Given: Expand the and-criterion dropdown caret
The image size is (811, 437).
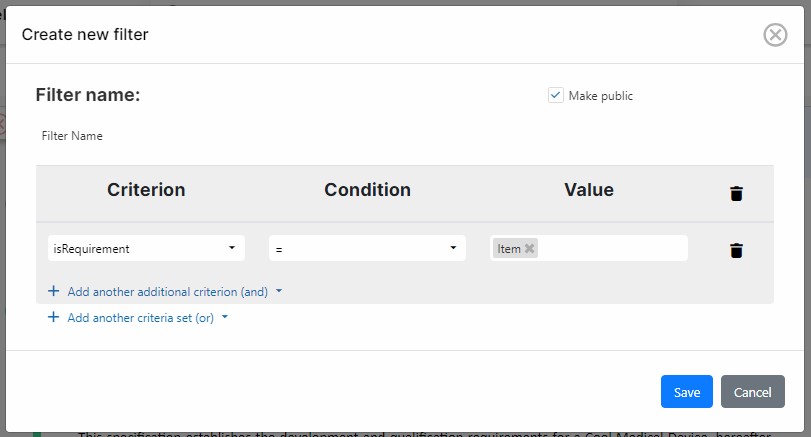Looking at the screenshot, I should coord(279,292).
